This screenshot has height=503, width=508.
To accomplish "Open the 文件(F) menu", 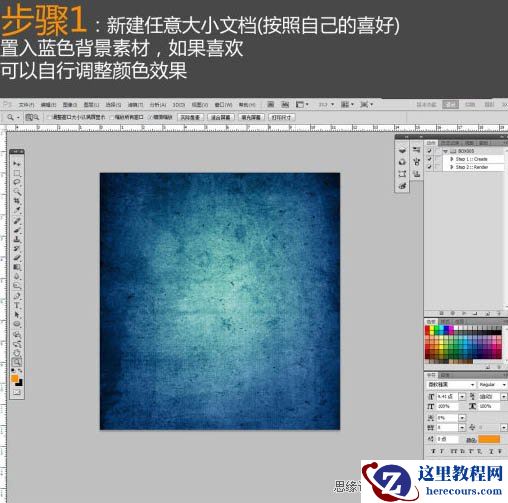I will pyautogui.click(x=27, y=105).
